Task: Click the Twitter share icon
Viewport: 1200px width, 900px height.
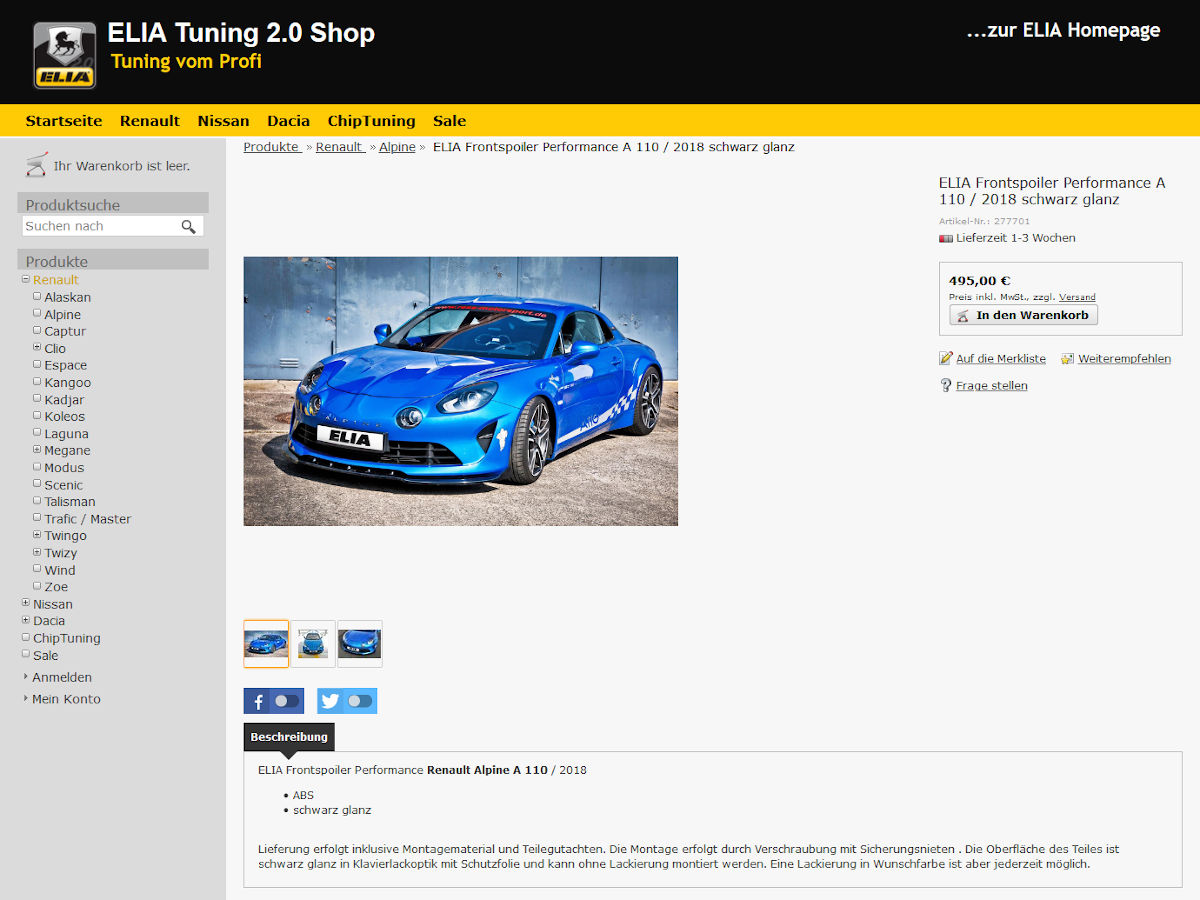Action: point(330,701)
